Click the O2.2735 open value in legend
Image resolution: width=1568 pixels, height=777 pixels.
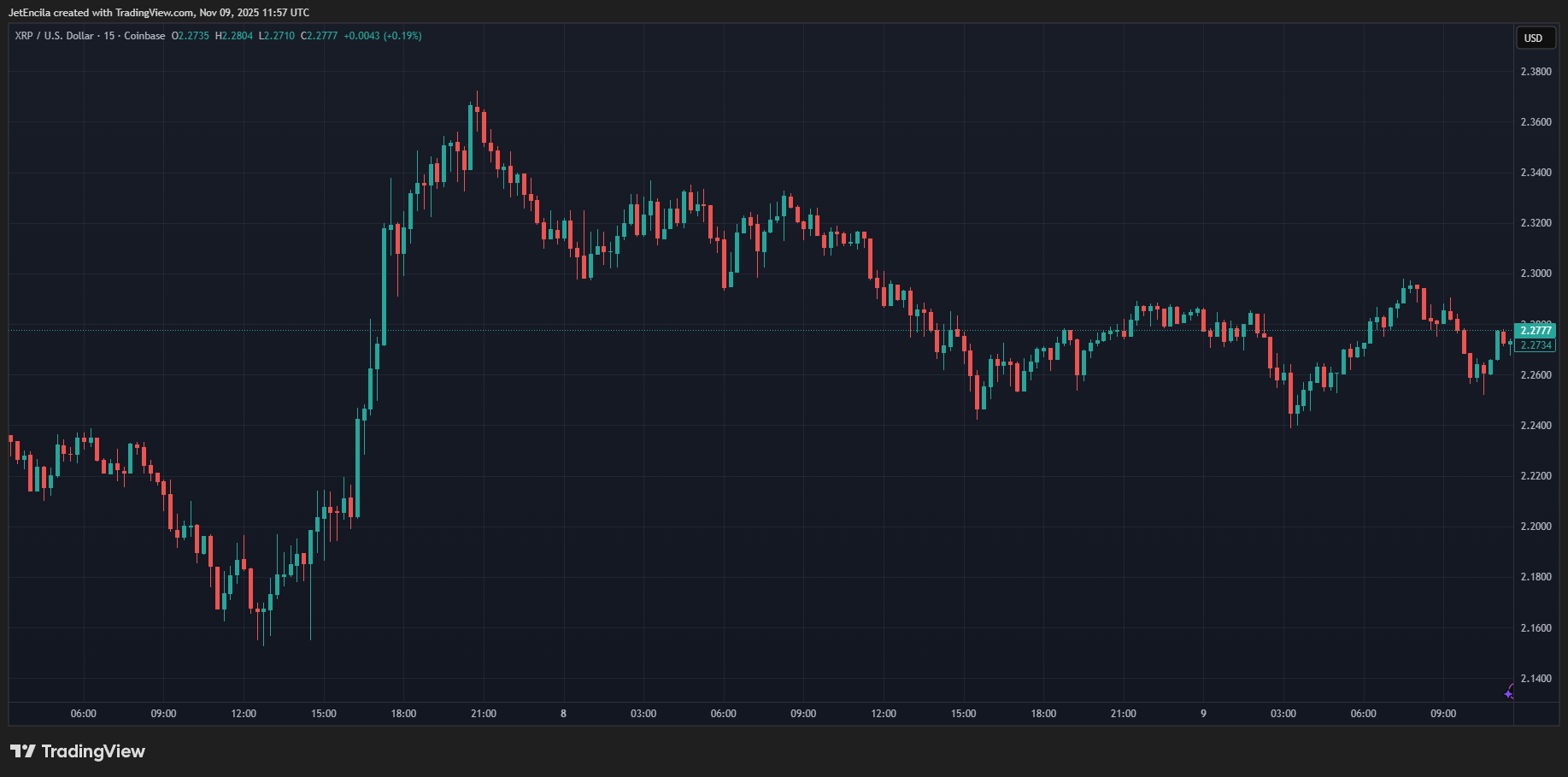pos(191,36)
